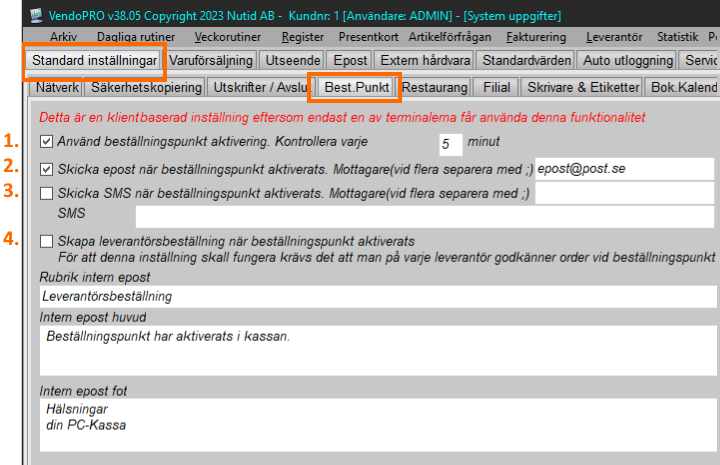Switch to the Varuförsäljning tab
Viewport: 720px width, 465px height.
click(211, 61)
